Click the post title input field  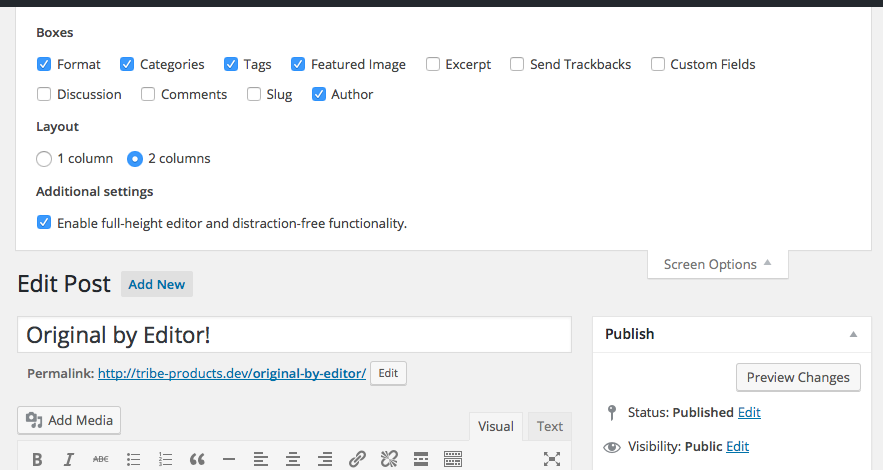tap(294, 335)
